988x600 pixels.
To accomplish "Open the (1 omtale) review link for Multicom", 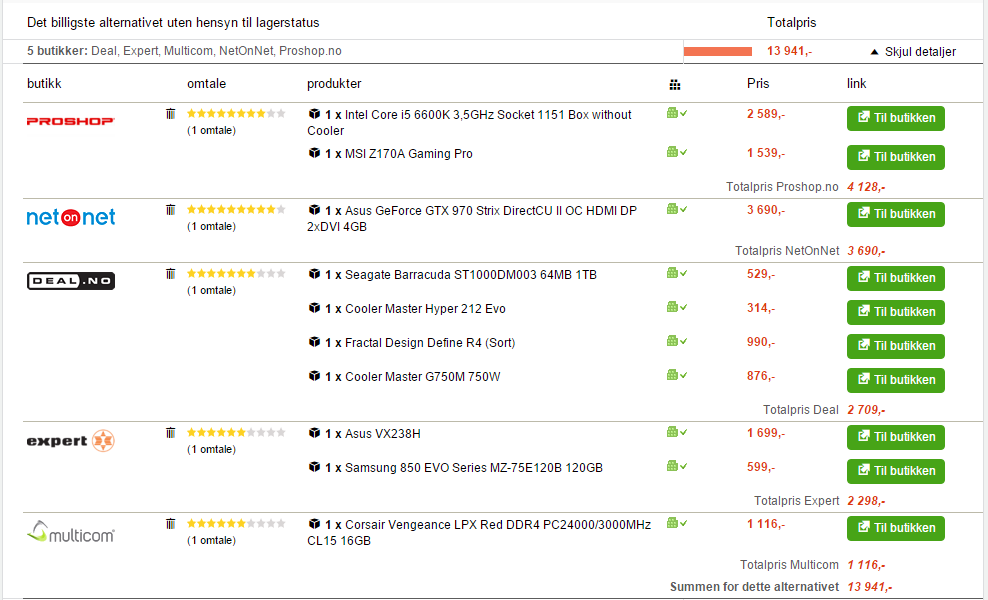I will [x=211, y=540].
